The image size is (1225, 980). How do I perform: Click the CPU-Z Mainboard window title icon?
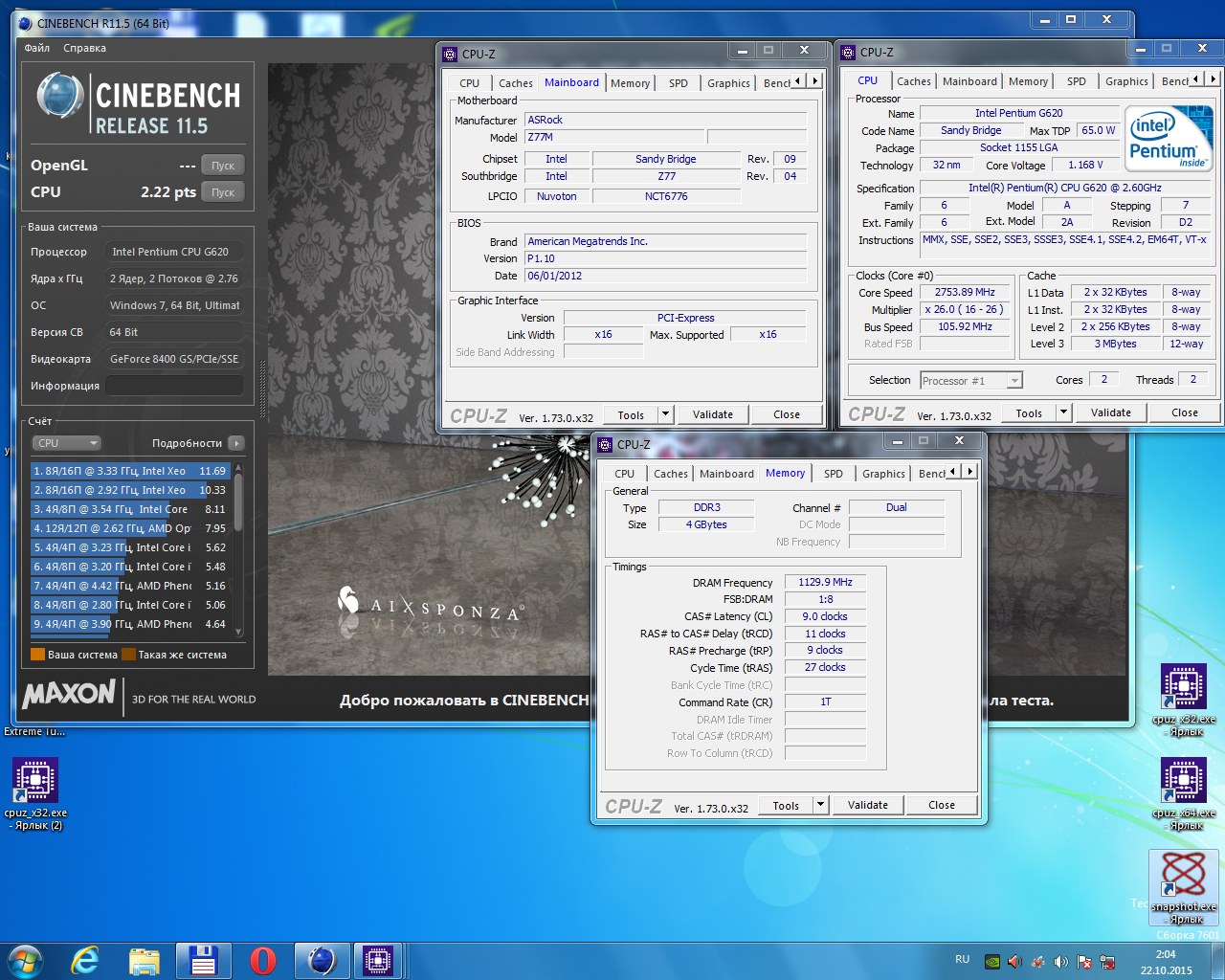[450, 55]
